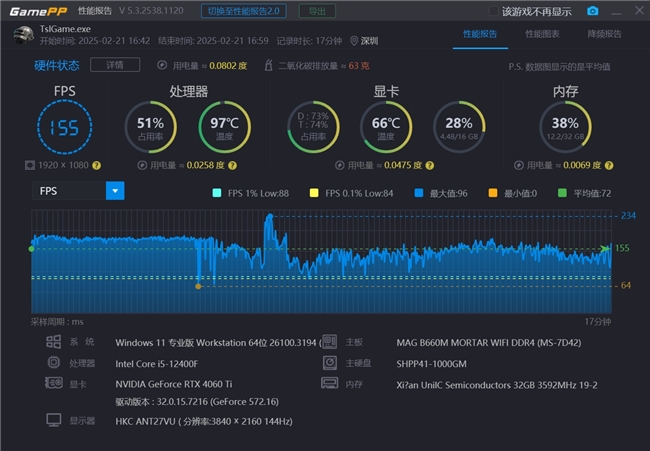Screen dimensions: 650x451
Task: Click the help icon next to 0.0258 度
Action: (x=233, y=165)
